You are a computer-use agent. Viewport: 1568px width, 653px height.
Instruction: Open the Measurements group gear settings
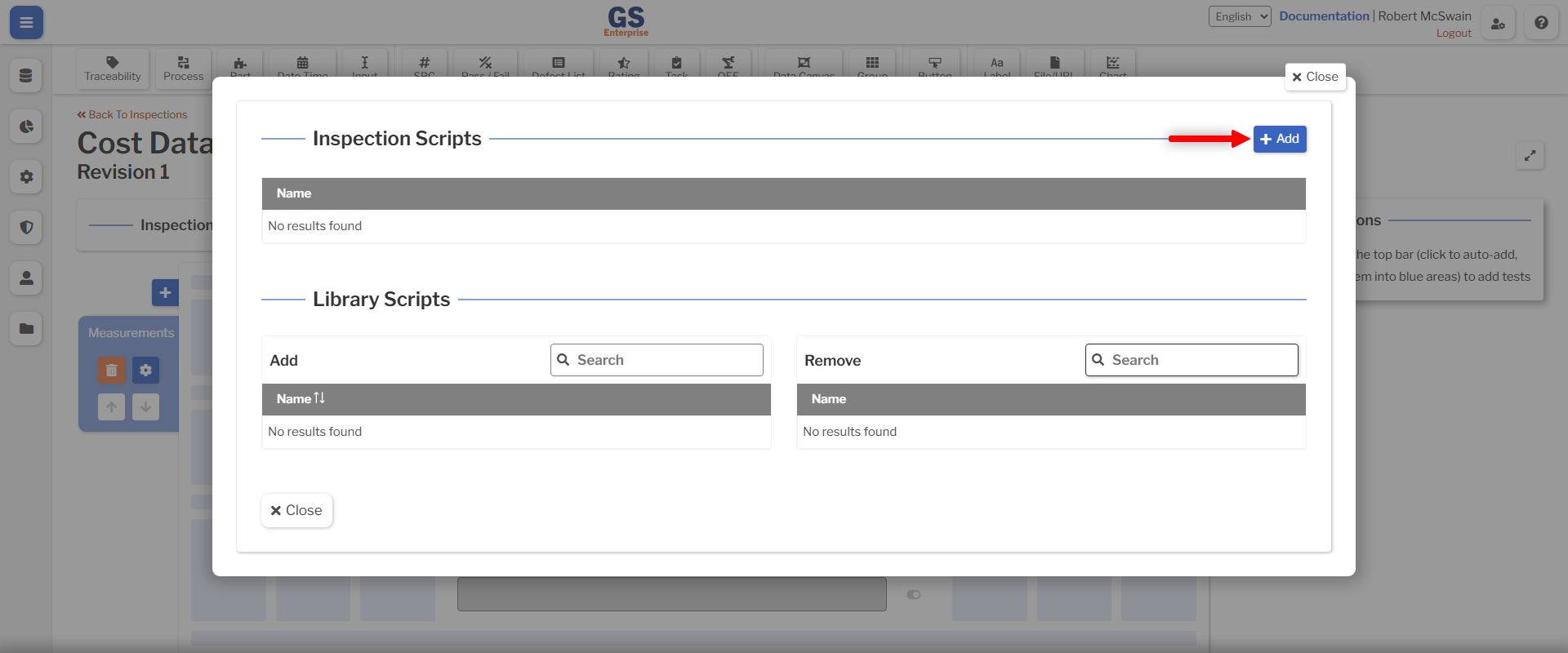pos(145,370)
